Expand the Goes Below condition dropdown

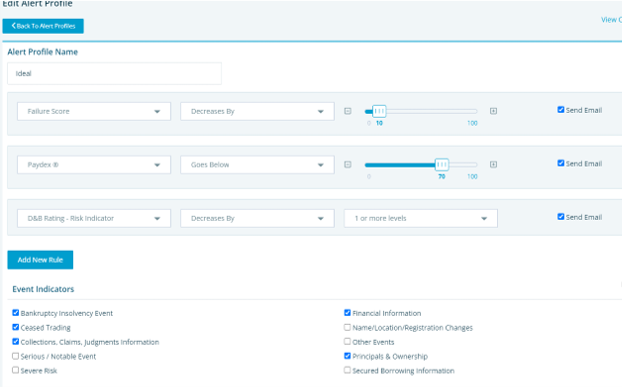(257, 165)
